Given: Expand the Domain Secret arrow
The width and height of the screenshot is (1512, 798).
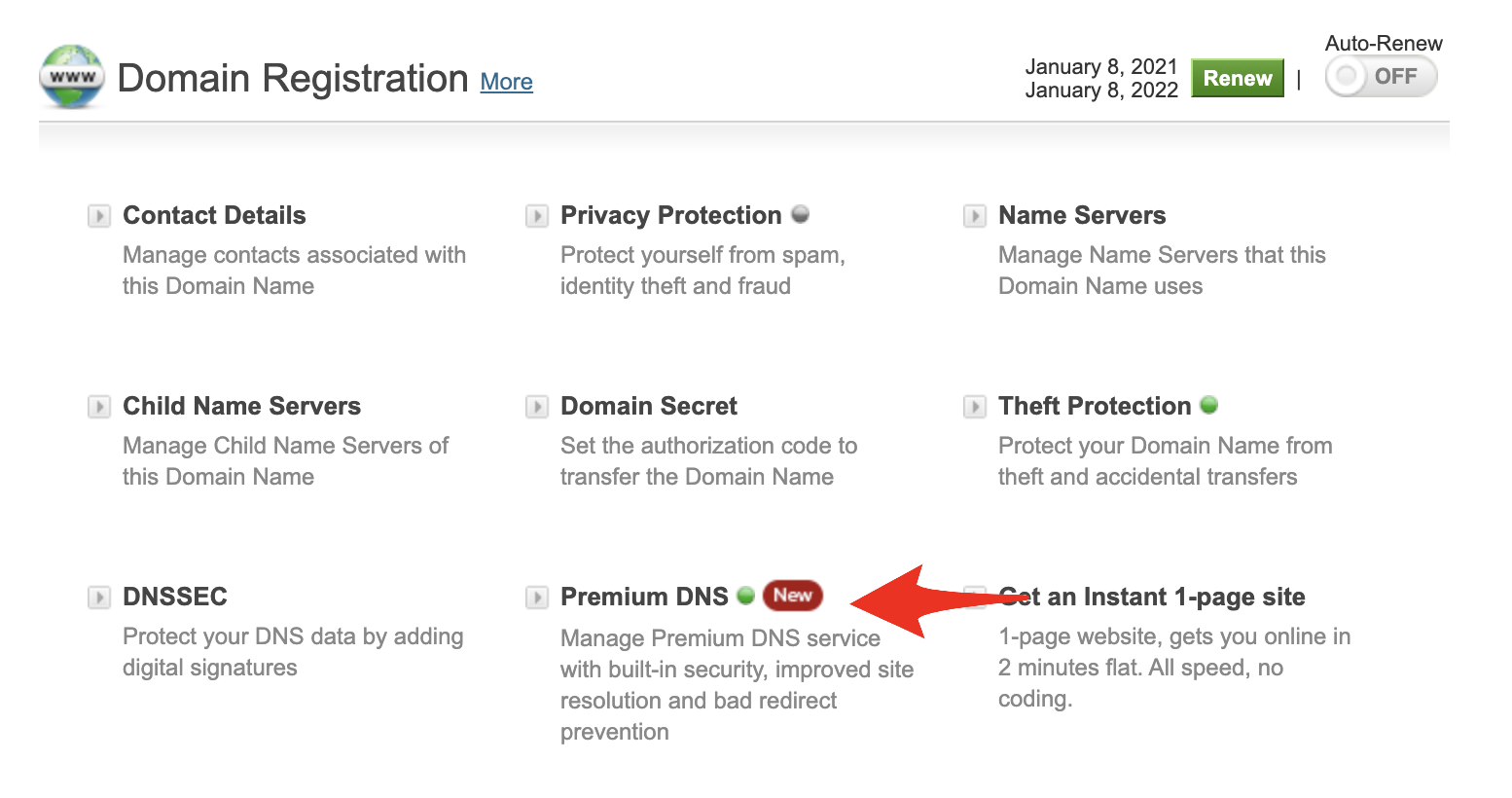Looking at the screenshot, I should point(537,407).
